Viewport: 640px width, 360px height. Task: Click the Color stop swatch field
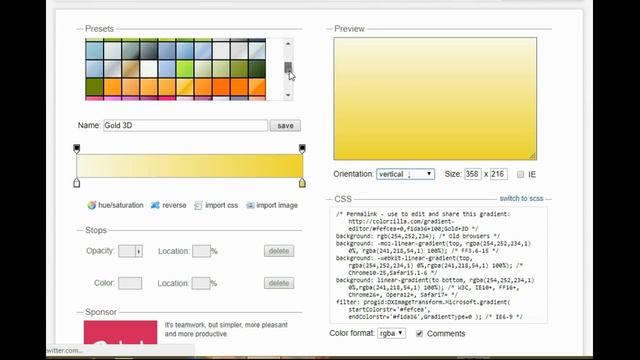click(130, 283)
